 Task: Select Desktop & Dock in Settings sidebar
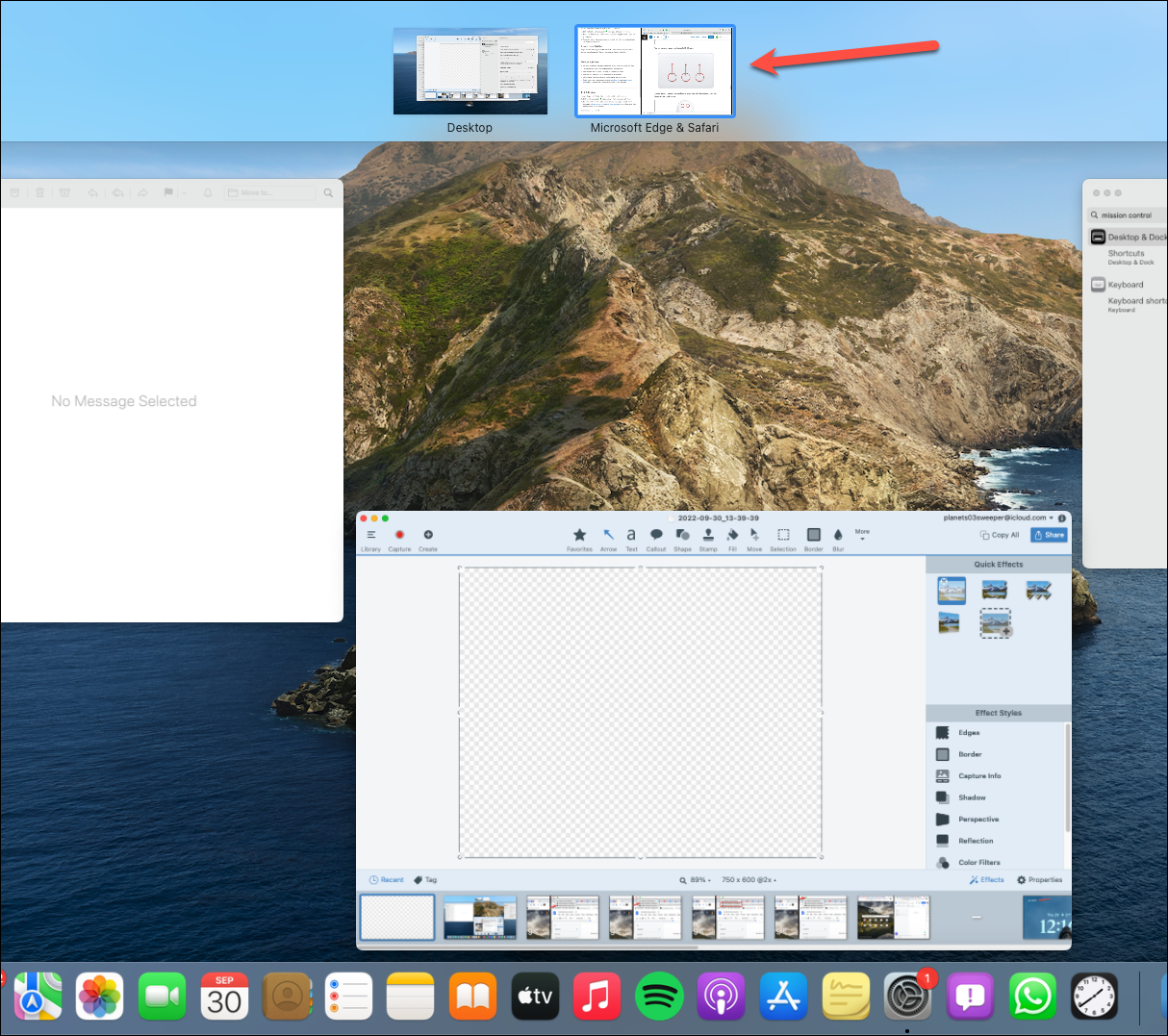point(1128,237)
